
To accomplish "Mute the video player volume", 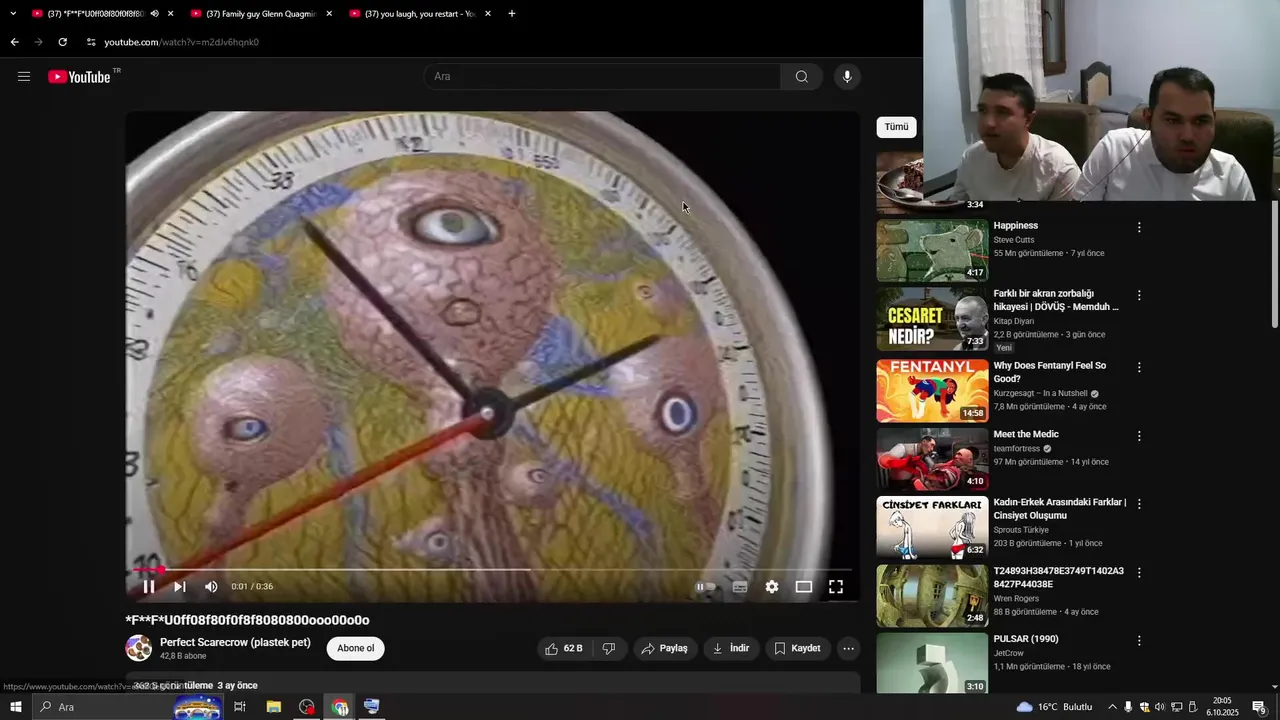I will point(211,587).
